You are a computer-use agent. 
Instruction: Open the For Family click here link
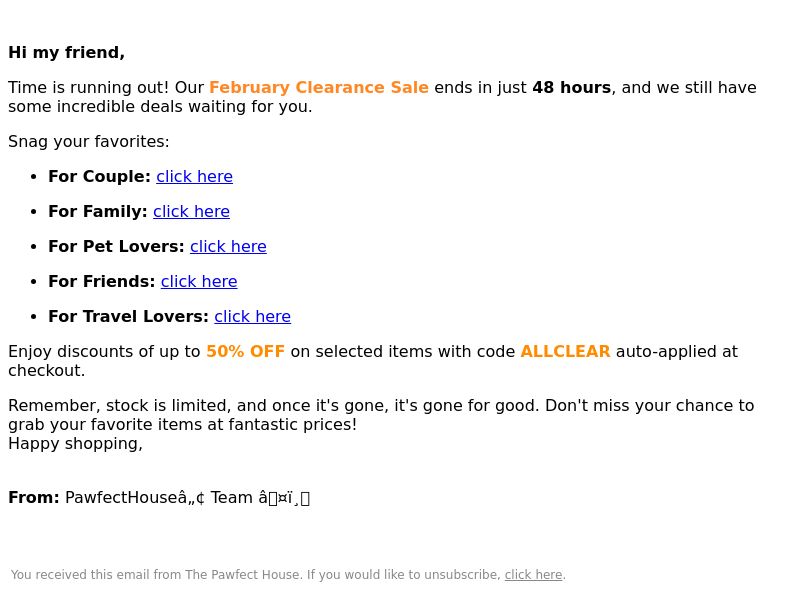tap(191, 212)
